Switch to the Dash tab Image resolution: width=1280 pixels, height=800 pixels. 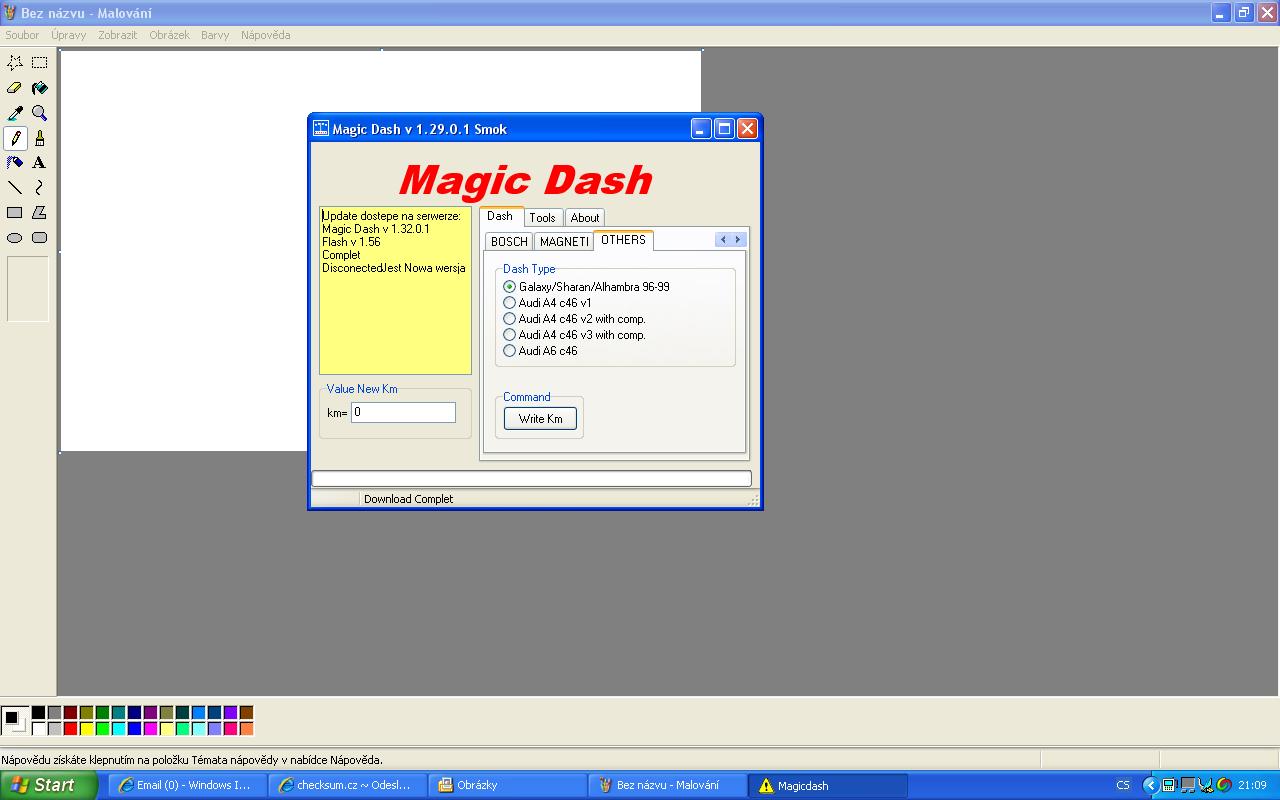[500, 216]
